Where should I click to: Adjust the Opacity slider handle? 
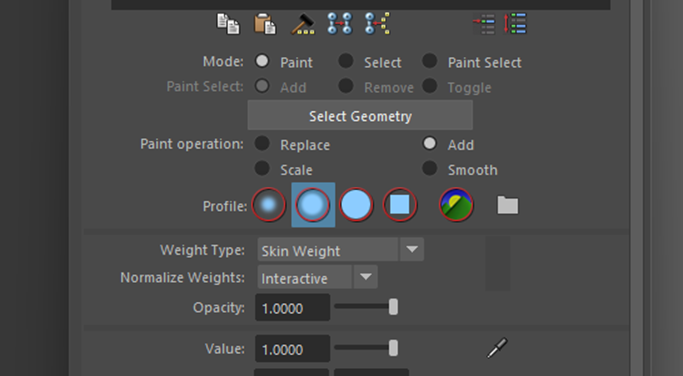pos(393,307)
